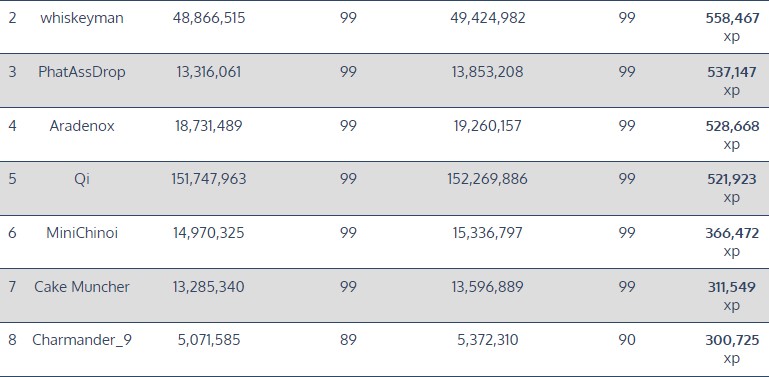Select the PhatAssDrop username
Screen dimensions: 769x377
(x=82, y=72)
